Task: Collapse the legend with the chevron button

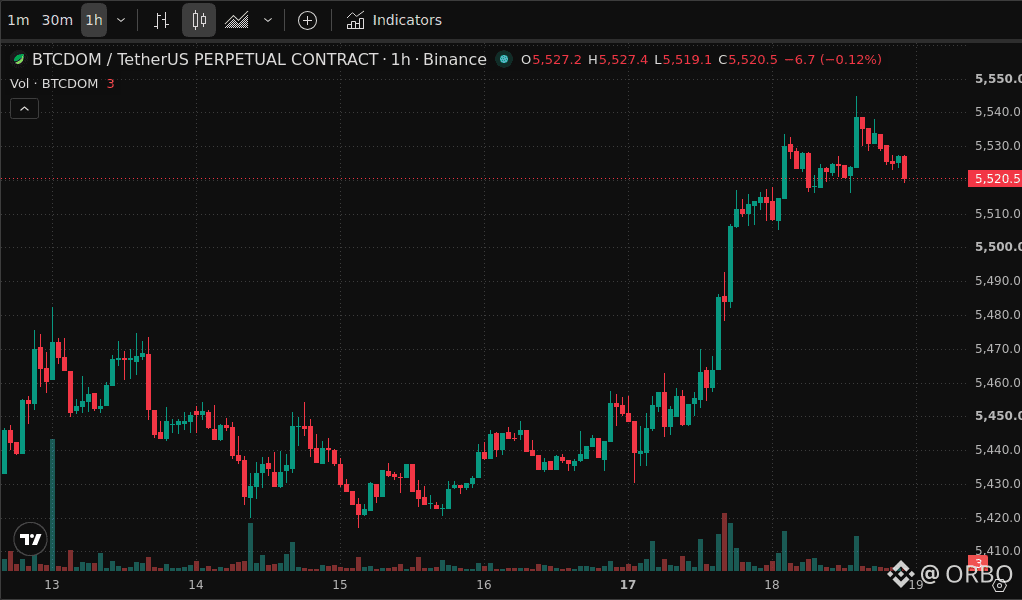Action: click(x=25, y=109)
